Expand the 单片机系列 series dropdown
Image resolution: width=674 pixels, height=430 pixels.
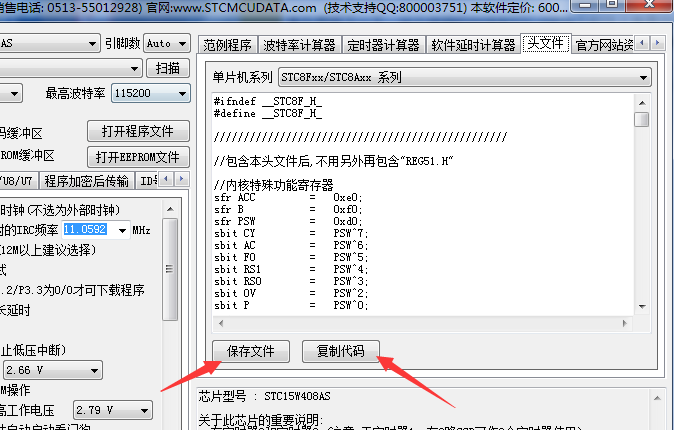(x=643, y=77)
